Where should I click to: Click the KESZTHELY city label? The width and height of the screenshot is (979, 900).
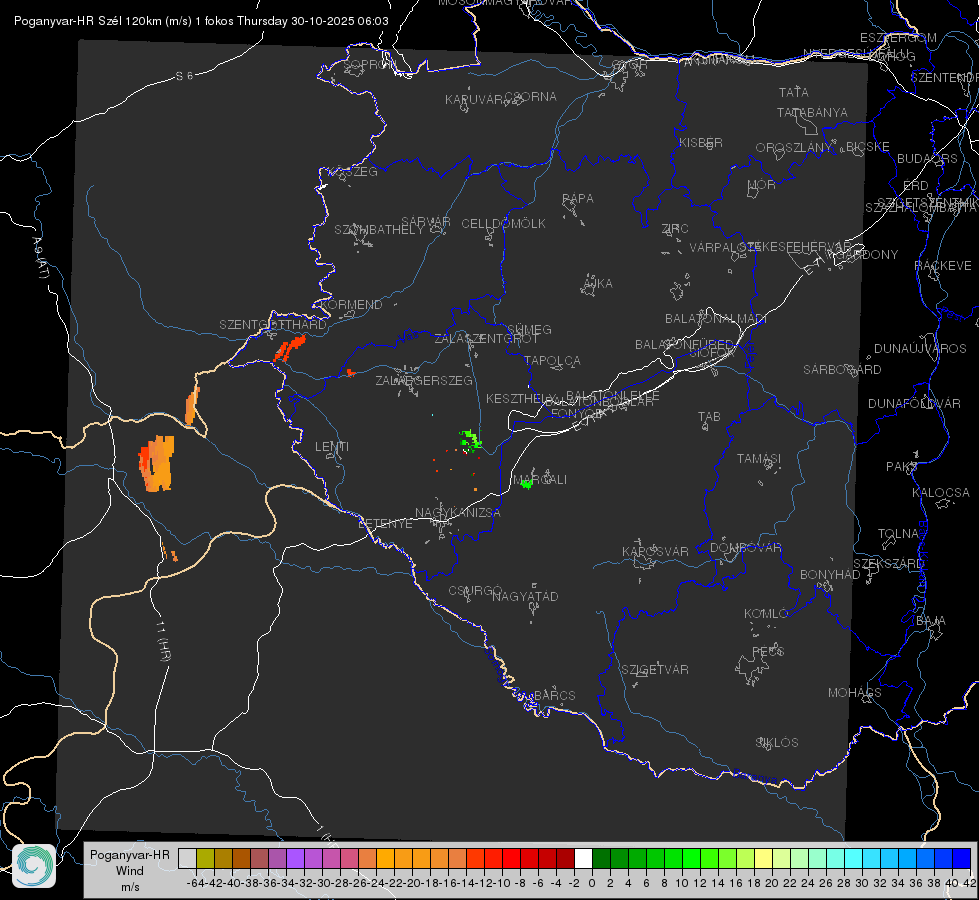tap(521, 398)
